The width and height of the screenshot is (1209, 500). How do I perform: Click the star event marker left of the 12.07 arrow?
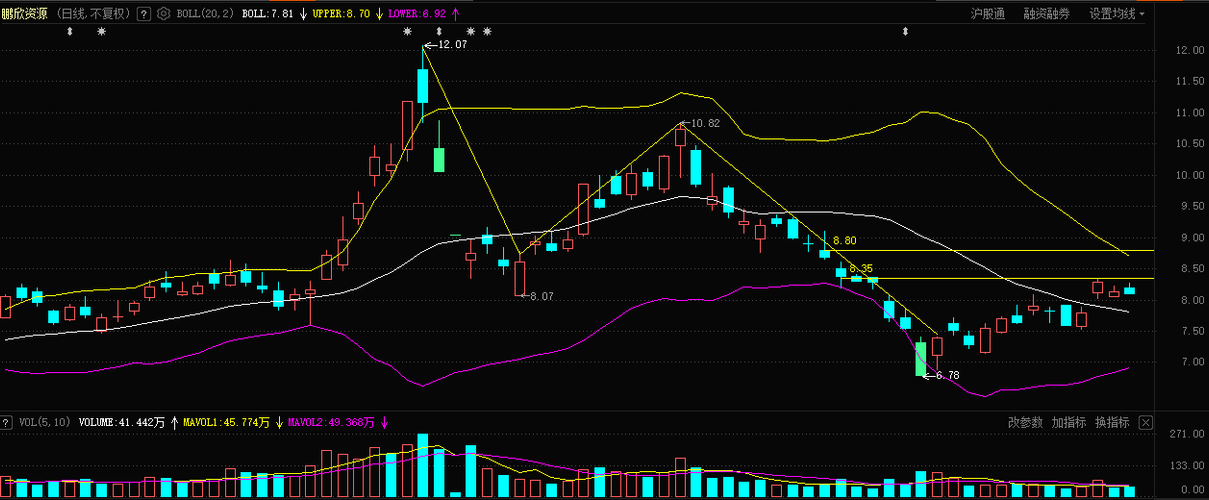pyautogui.click(x=408, y=31)
